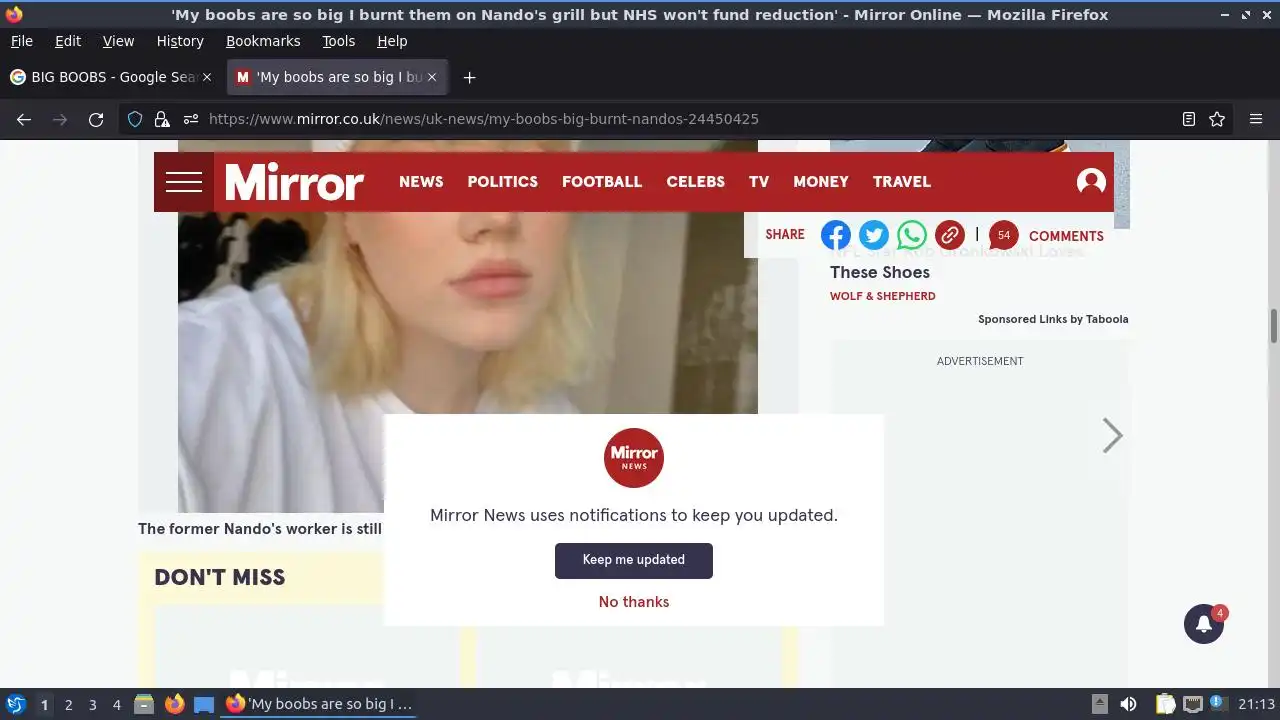Open the COMMENTS link
The height and width of the screenshot is (720, 1280).
tap(1066, 236)
